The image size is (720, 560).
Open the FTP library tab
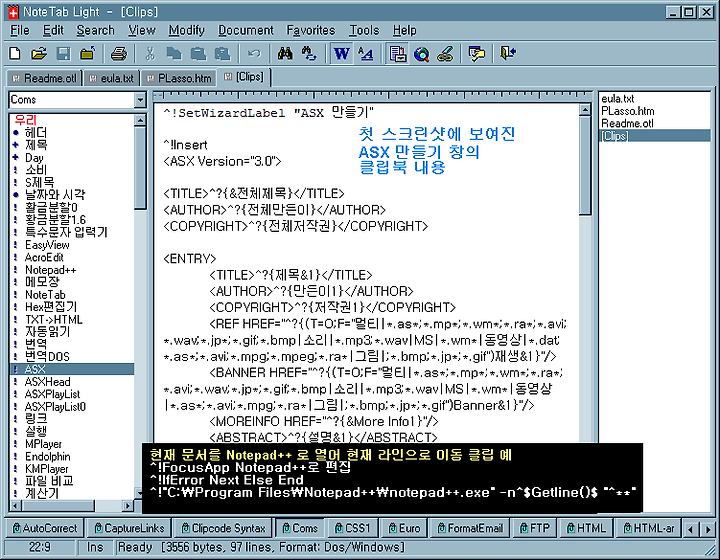(534, 528)
